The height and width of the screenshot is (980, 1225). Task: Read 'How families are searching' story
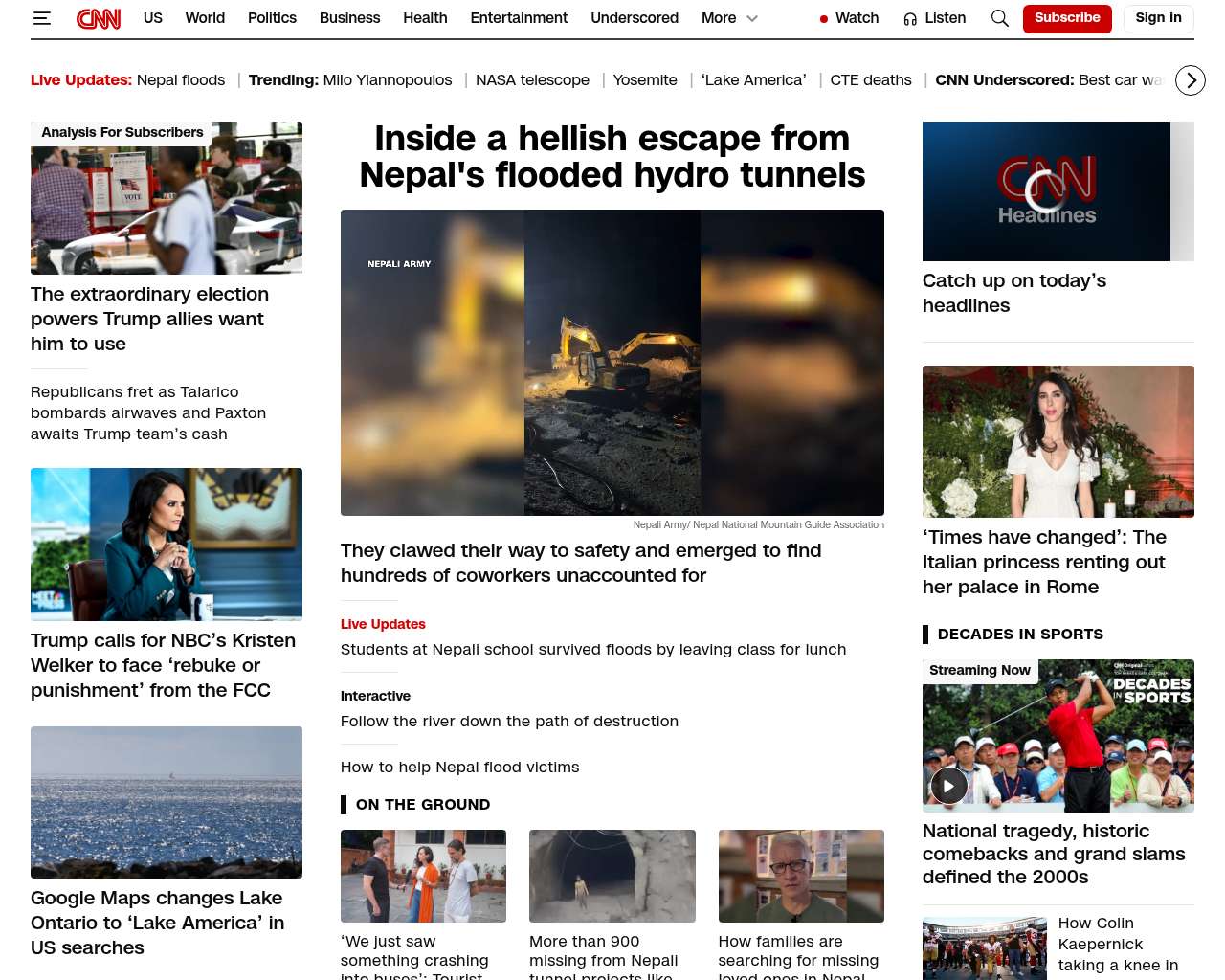798,956
